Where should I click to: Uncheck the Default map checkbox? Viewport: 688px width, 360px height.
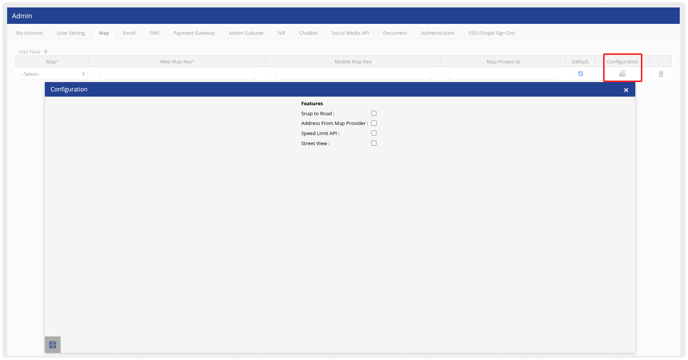point(580,74)
